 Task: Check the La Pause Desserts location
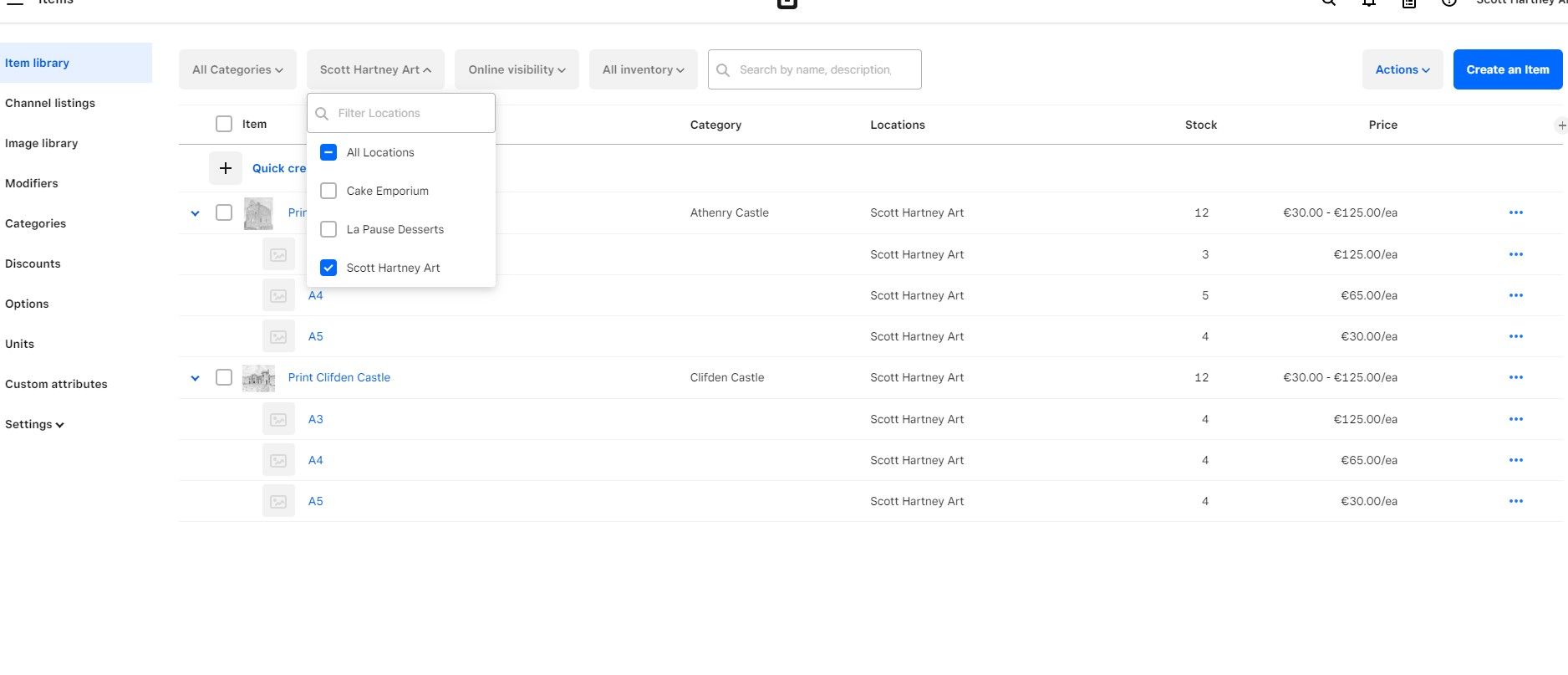point(328,229)
